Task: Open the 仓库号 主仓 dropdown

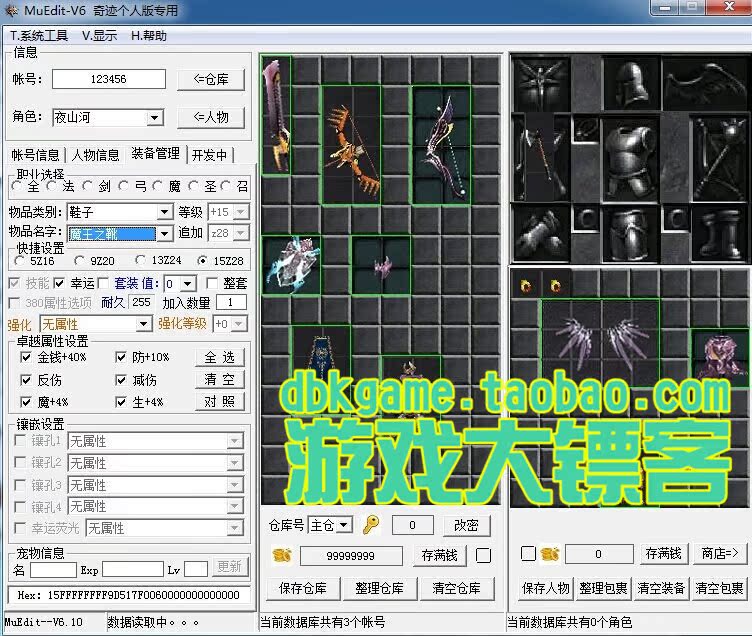Action: click(343, 525)
